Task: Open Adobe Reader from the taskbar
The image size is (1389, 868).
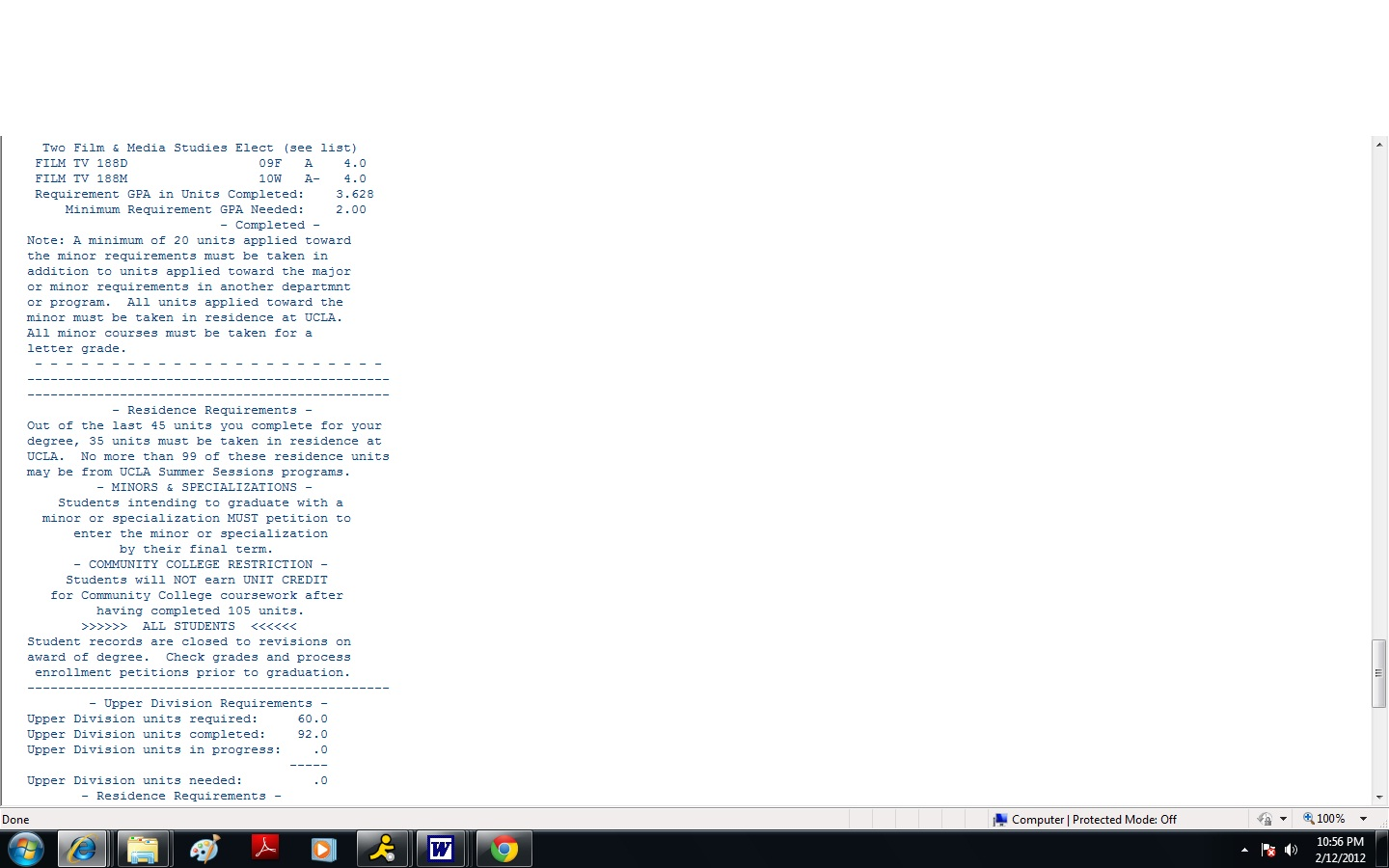Action: [264, 849]
